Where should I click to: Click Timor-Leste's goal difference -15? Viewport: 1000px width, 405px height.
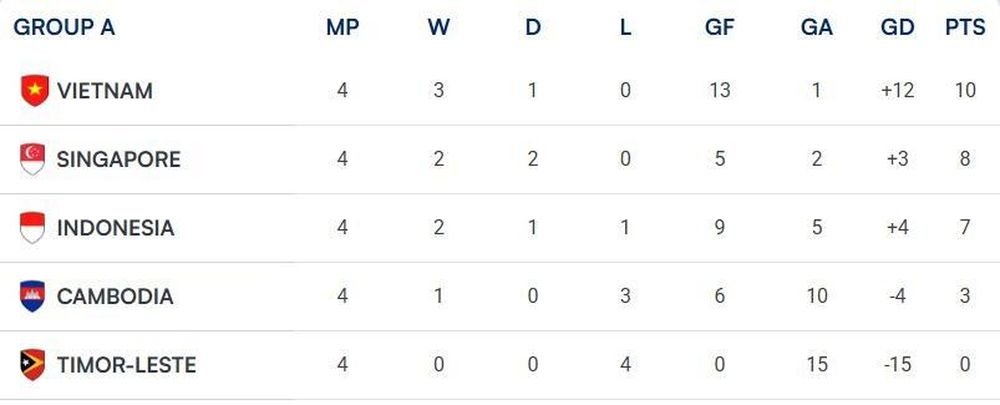pyautogui.click(x=898, y=365)
